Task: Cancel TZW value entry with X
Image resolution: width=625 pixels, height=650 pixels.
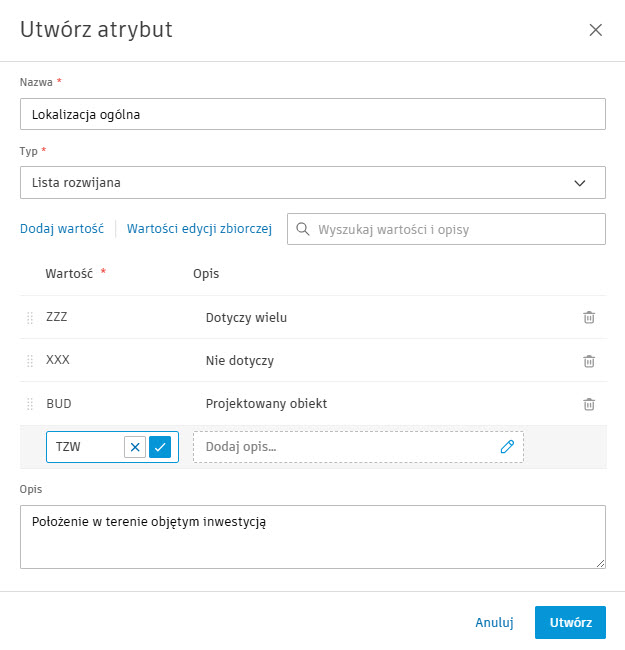Action: point(135,447)
